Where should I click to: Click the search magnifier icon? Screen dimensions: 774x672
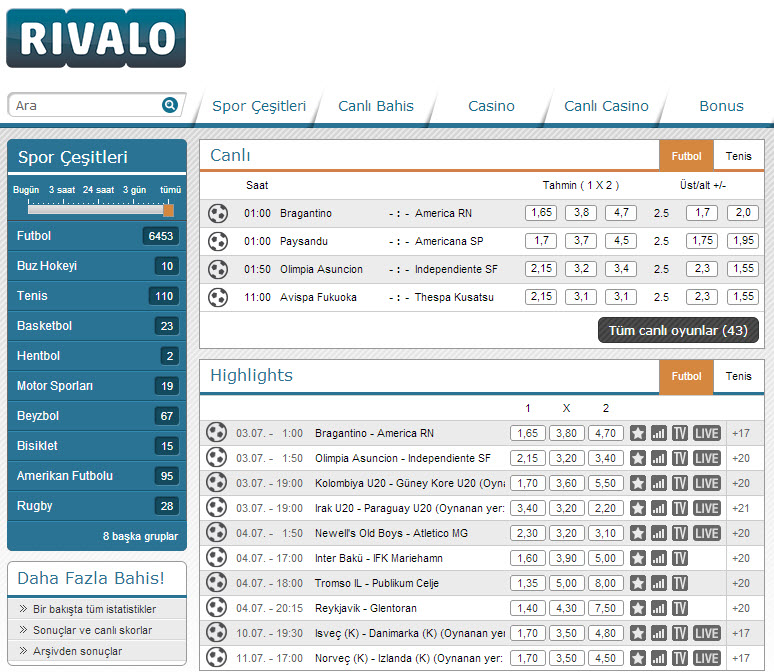170,105
